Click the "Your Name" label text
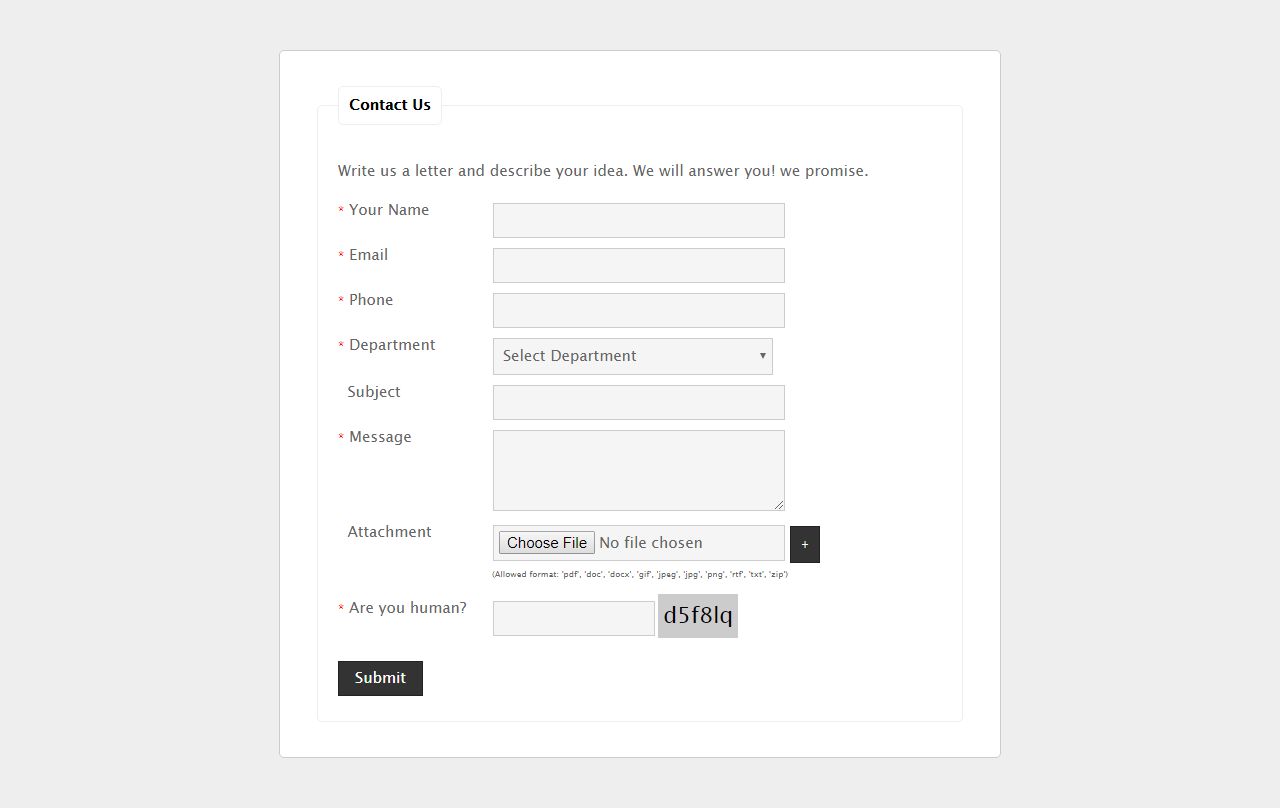The height and width of the screenshot is (808, 1280). 389,210
